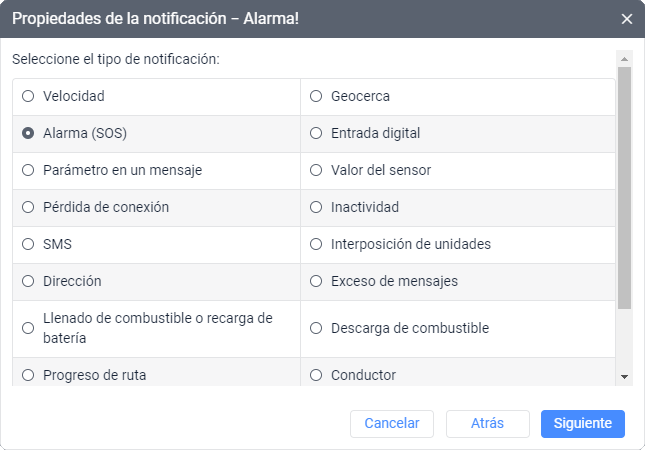Select the SMS notification type
This screenshot has width=645, height=450.
click(x=28, y=244)
